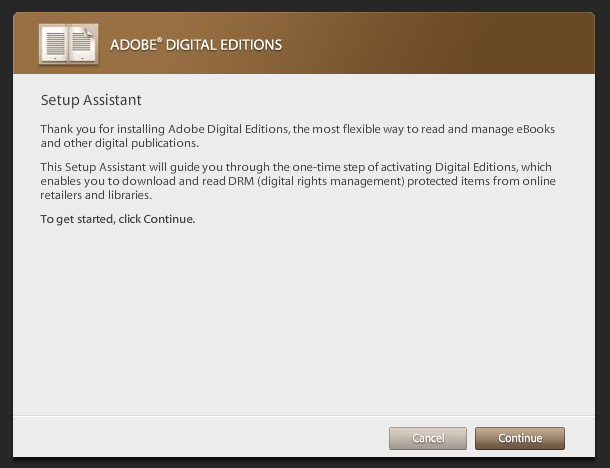The width and height of the screenshot is (610, 468).
Task: Click the word EDITIONS in the header
Action: pos(251,45)
